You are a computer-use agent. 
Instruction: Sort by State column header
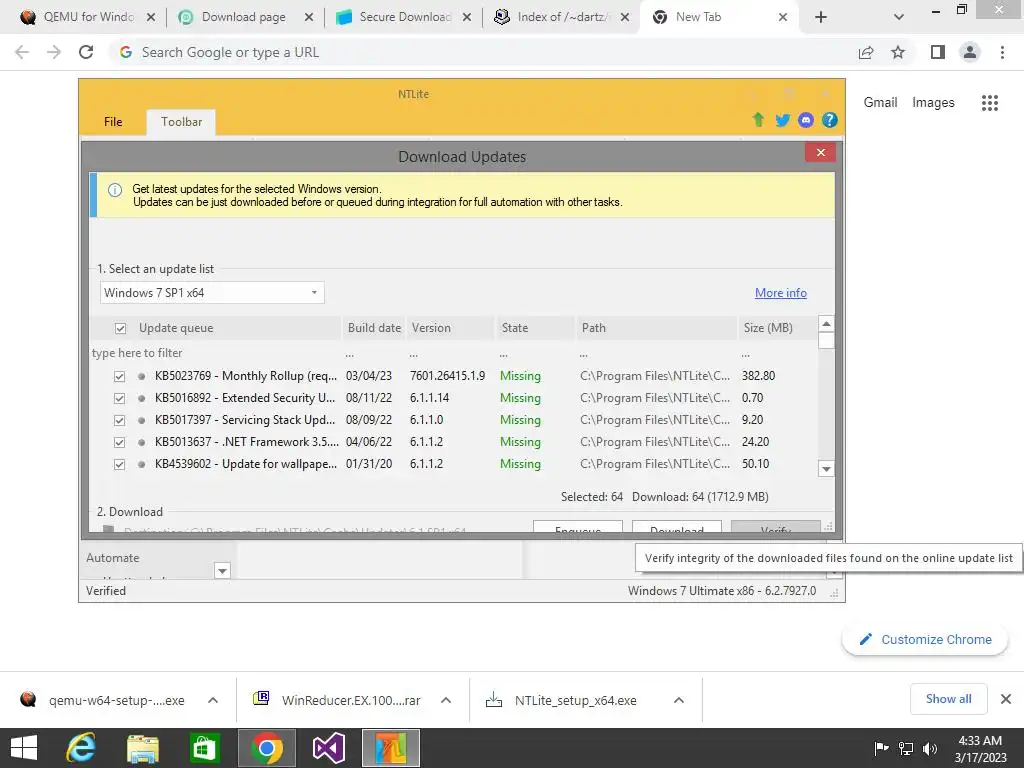pos(534,328)
